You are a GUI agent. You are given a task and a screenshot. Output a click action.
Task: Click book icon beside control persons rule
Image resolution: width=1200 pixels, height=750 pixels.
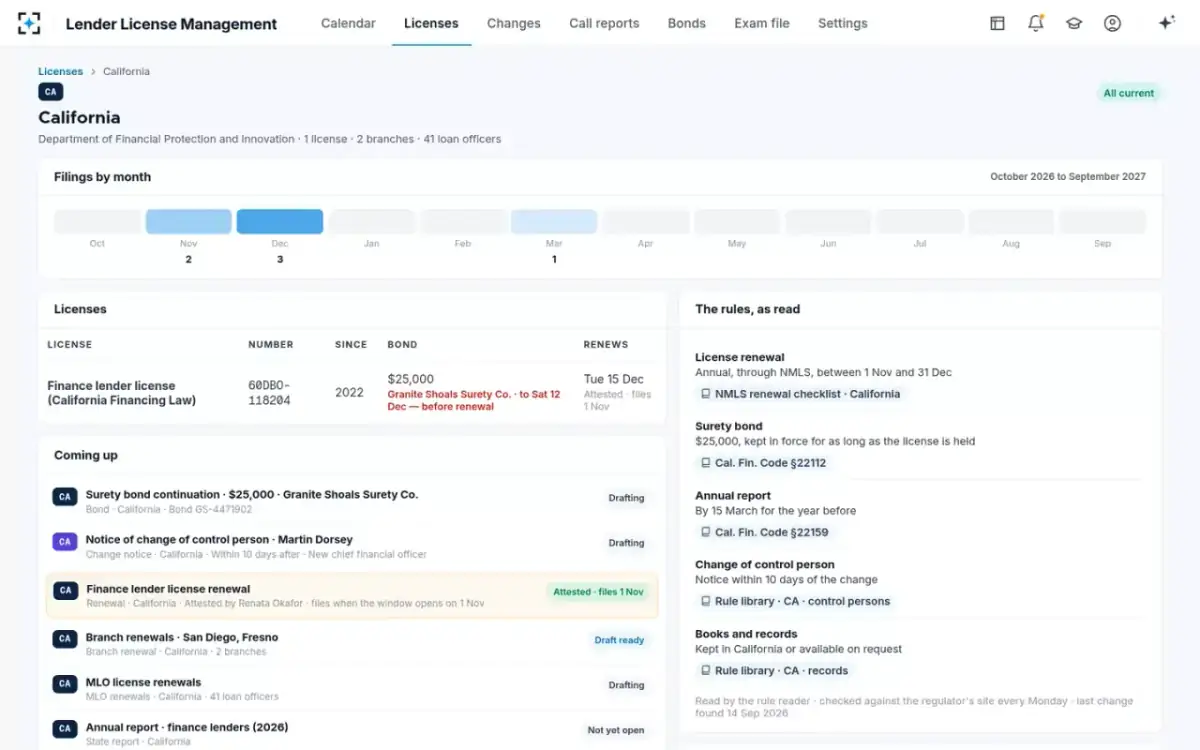(x=706, y=602)
